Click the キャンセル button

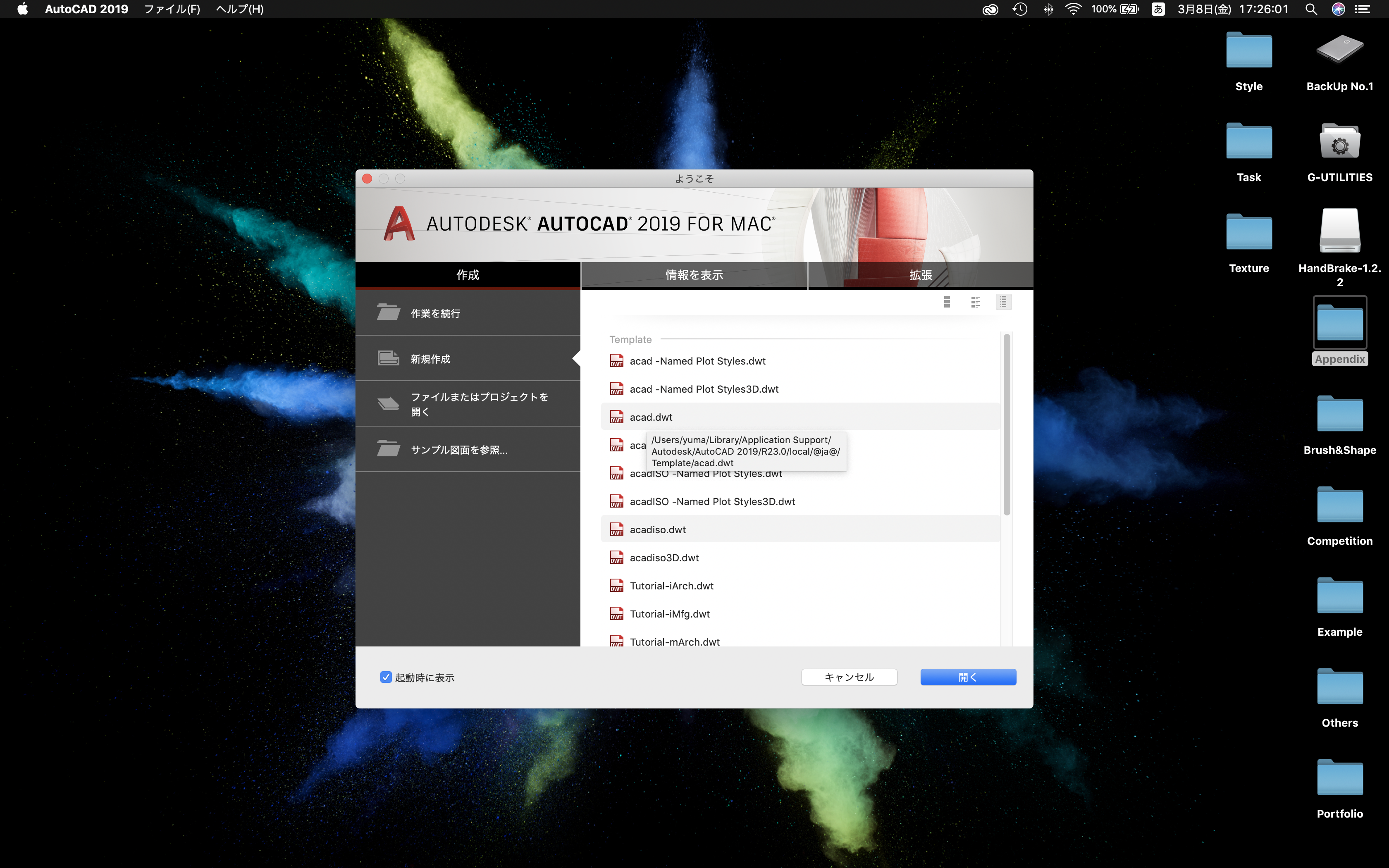click(849, 677)
